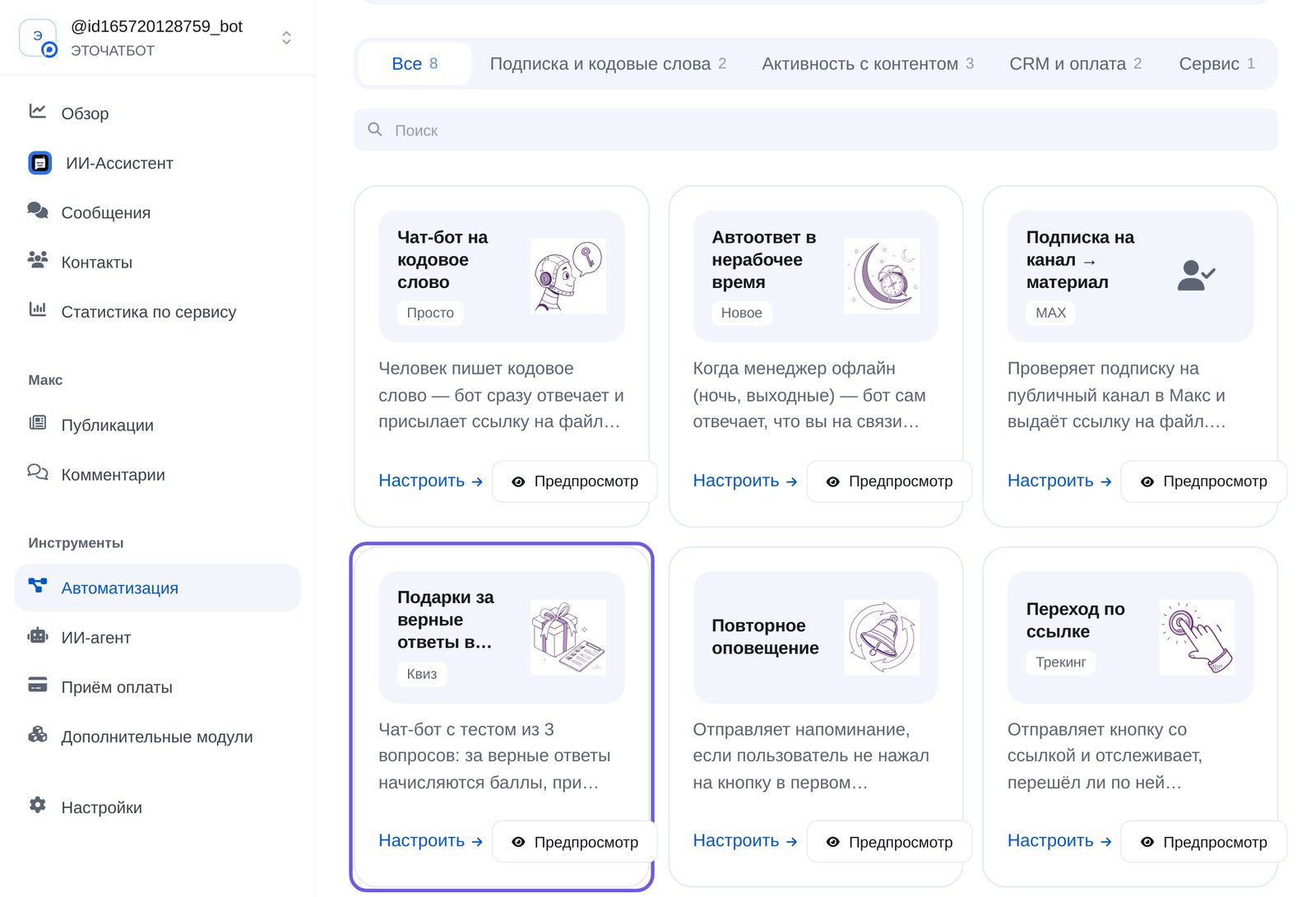1316x897 pixels.
Task: Click the robot with key illustration
Action: (568, 276)
